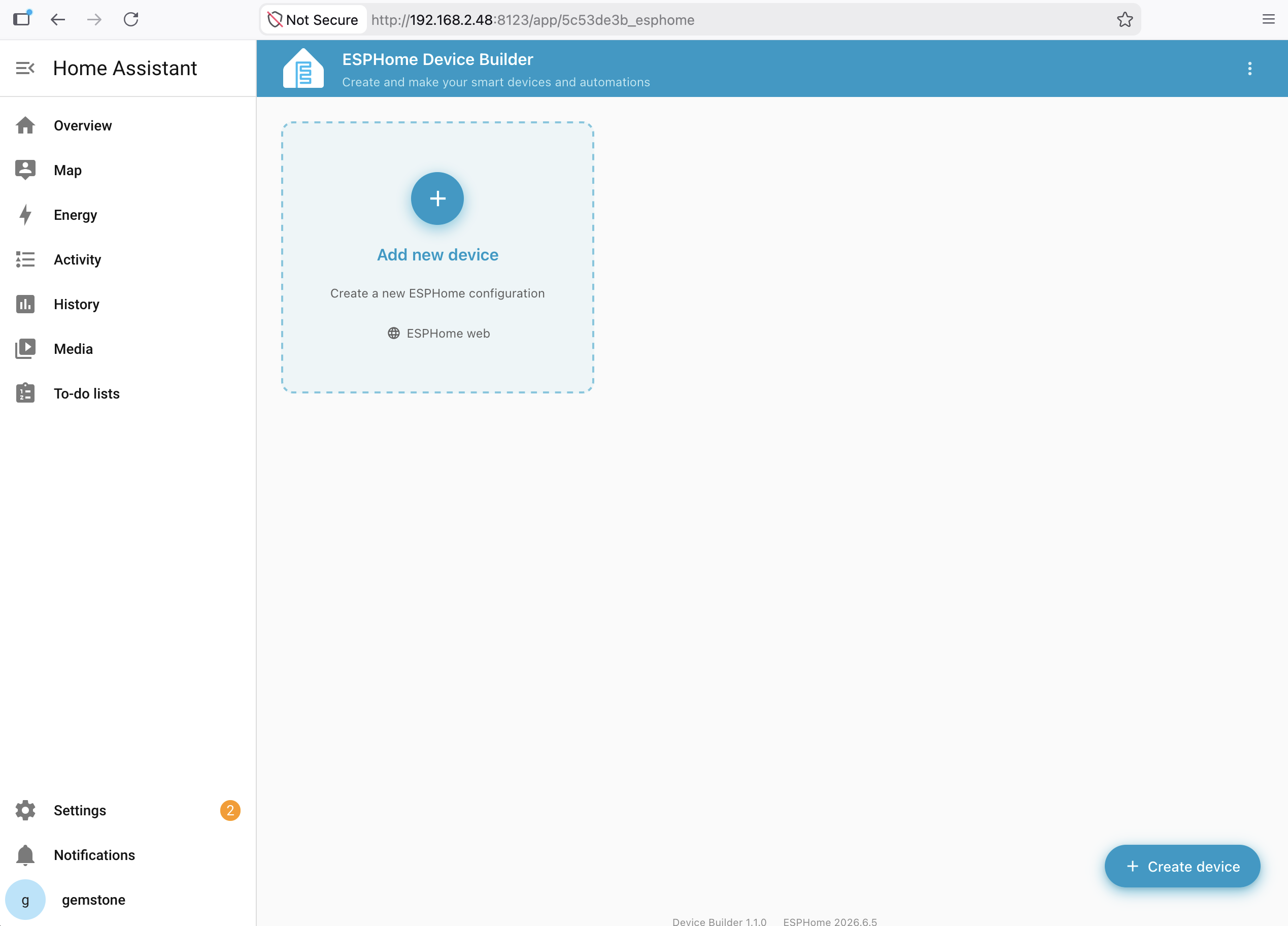Image resolution: width=1288 pixels, height=926 pixels.
Task: Open the Overview home icon
Action: [x=25, y=125]
